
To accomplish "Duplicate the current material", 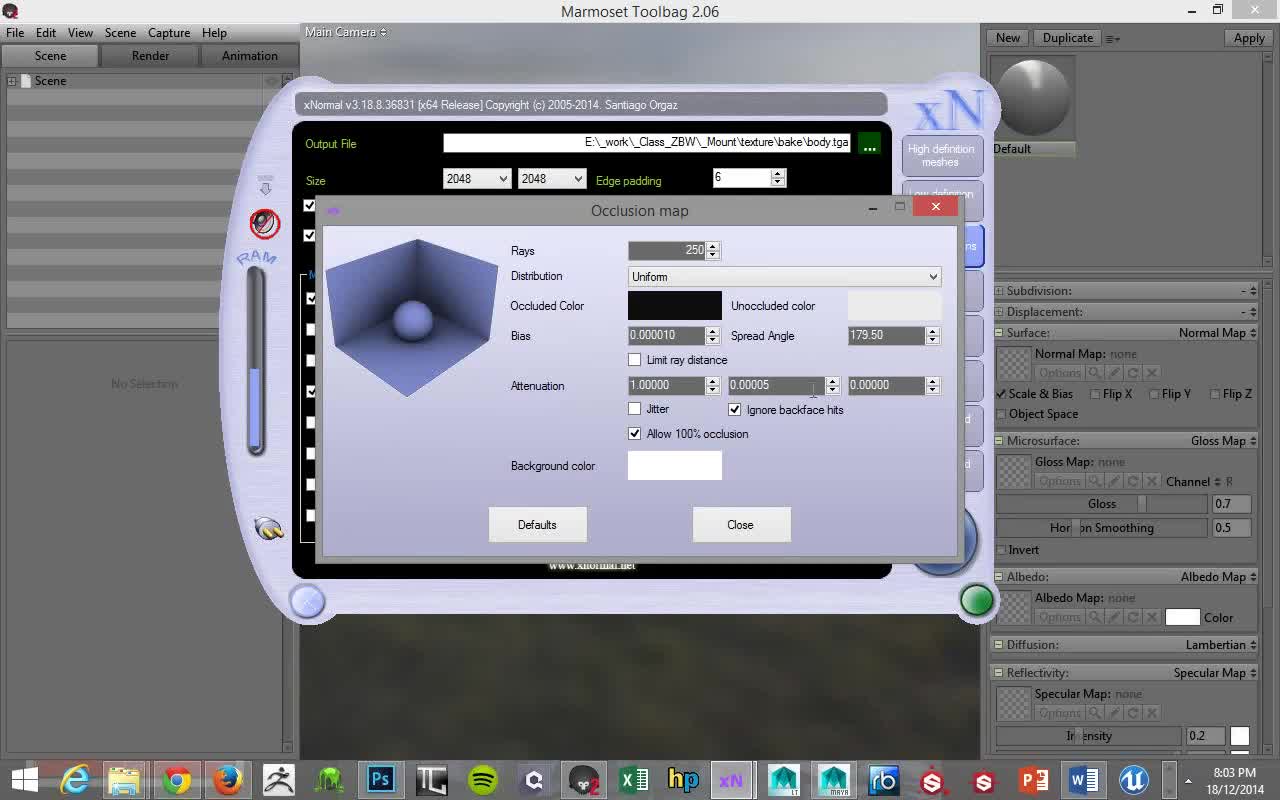I will [x=1067, y=38].
